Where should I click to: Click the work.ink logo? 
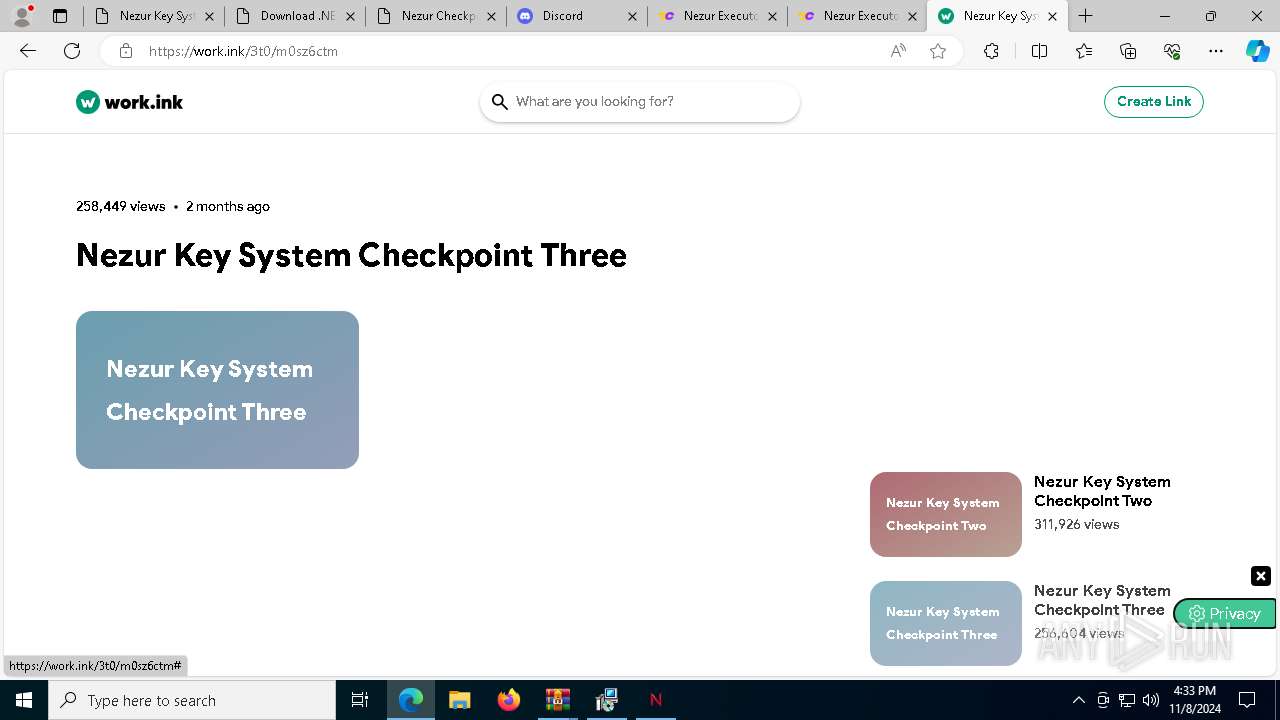click(129, 102)
